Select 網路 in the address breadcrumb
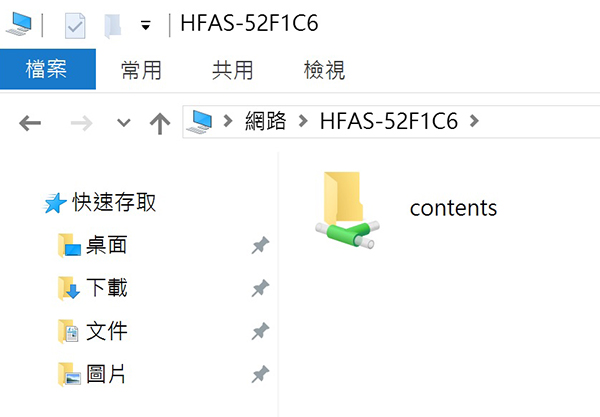 coord(266,121)
